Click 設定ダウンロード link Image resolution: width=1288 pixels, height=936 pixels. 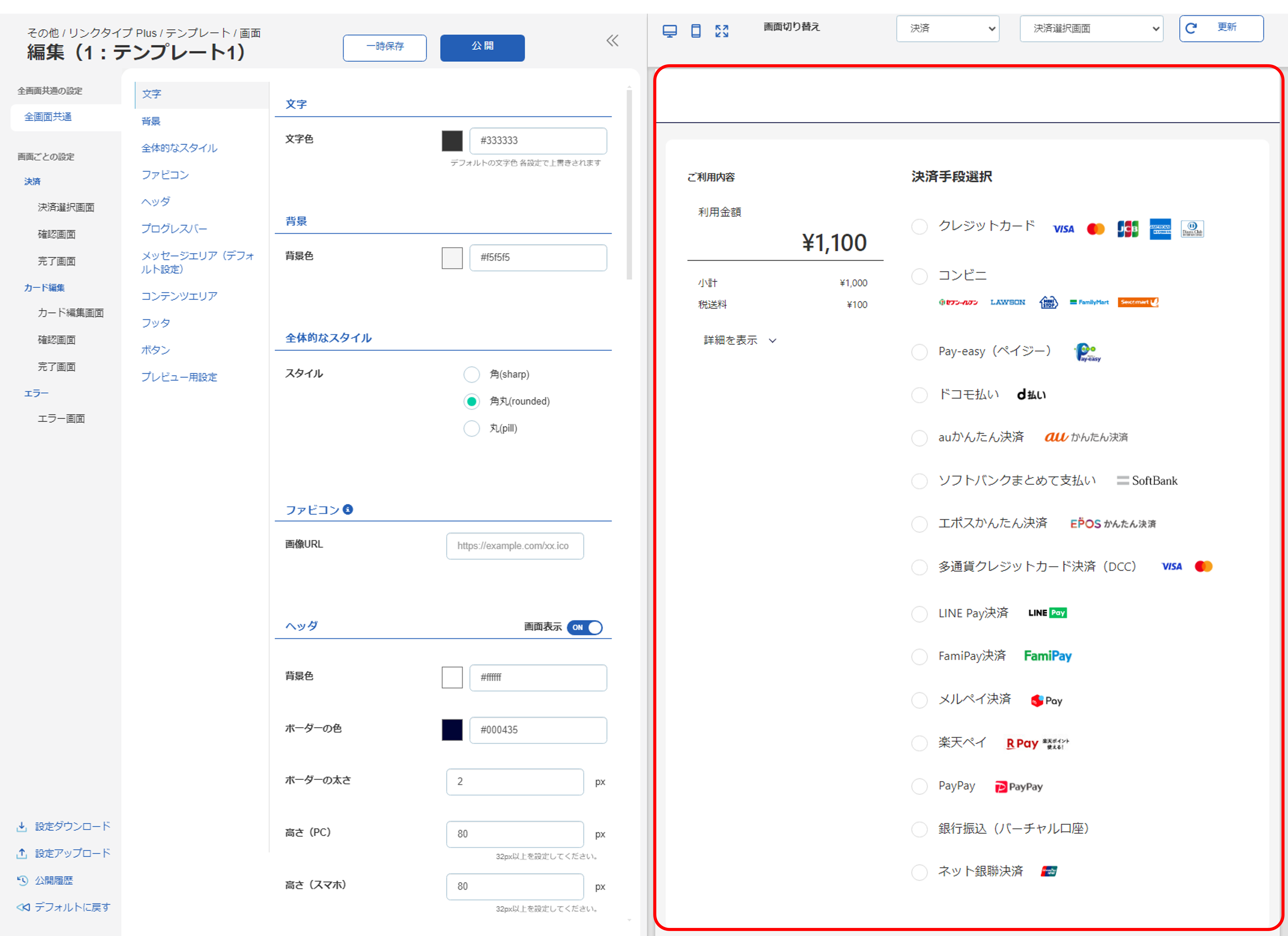click(64, 826)
